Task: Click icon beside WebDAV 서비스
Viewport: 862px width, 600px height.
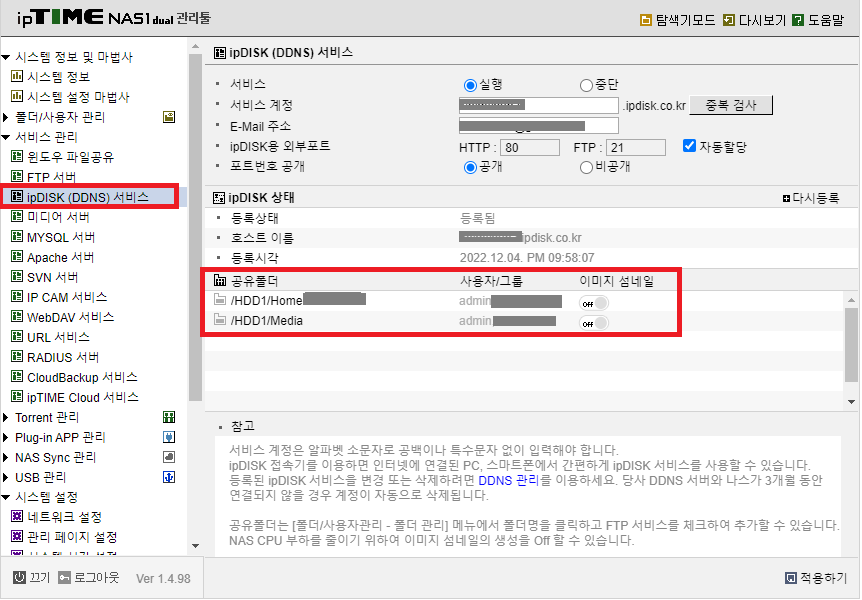Action: click(17, 317)
